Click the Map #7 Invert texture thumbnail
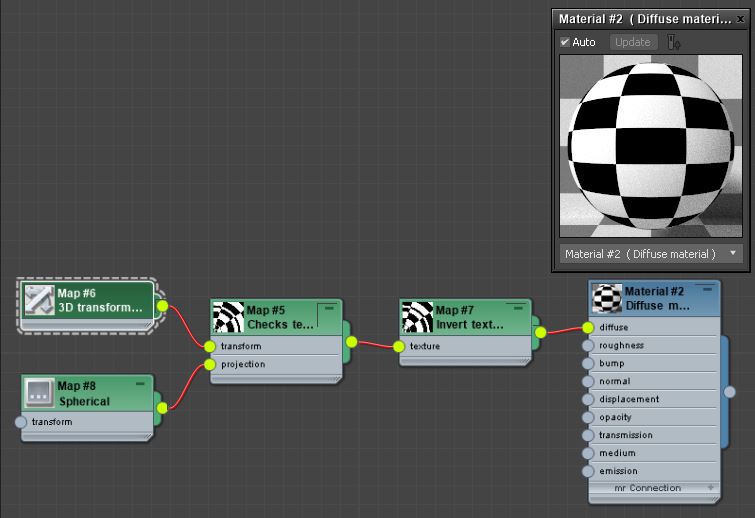 [417, 318]
